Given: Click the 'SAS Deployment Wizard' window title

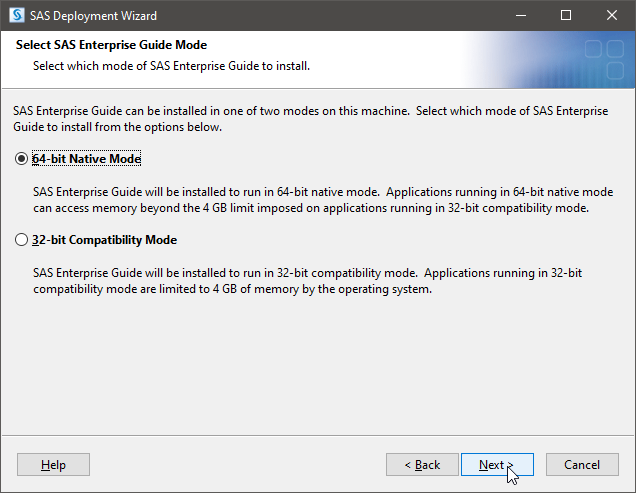Looking at the screenshot, I should pos(93,15).
